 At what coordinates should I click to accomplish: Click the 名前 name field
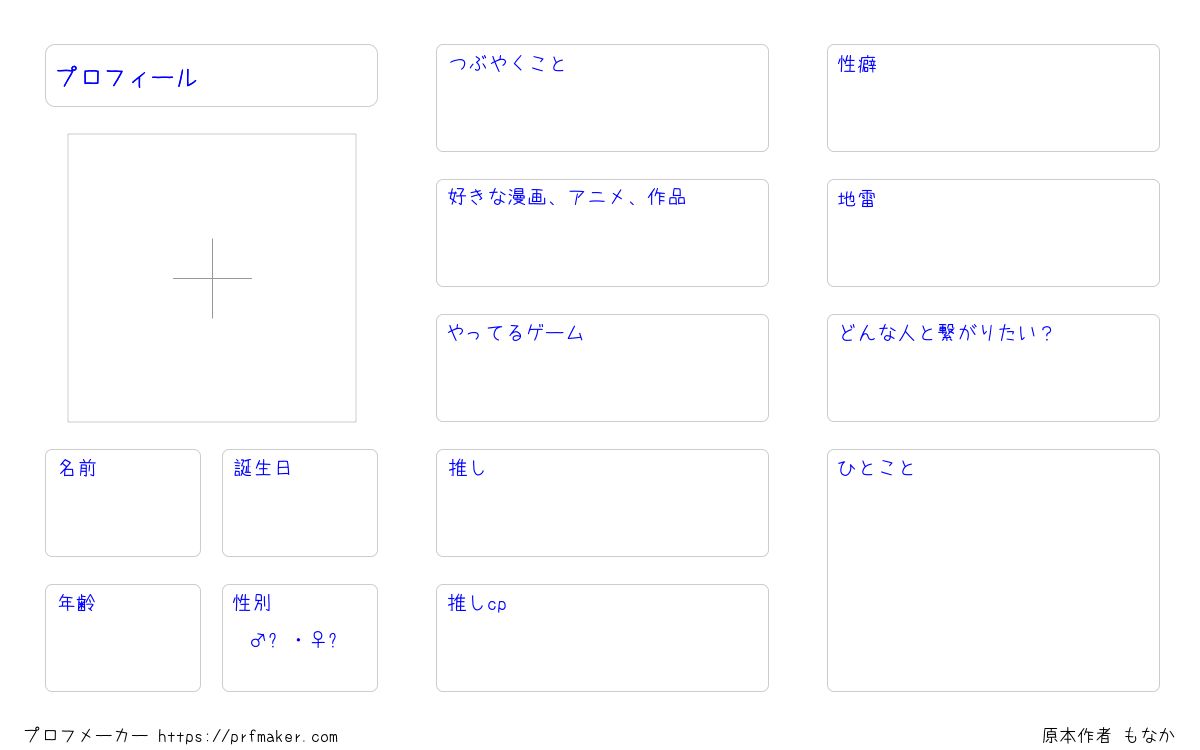[x=123, y=503]
